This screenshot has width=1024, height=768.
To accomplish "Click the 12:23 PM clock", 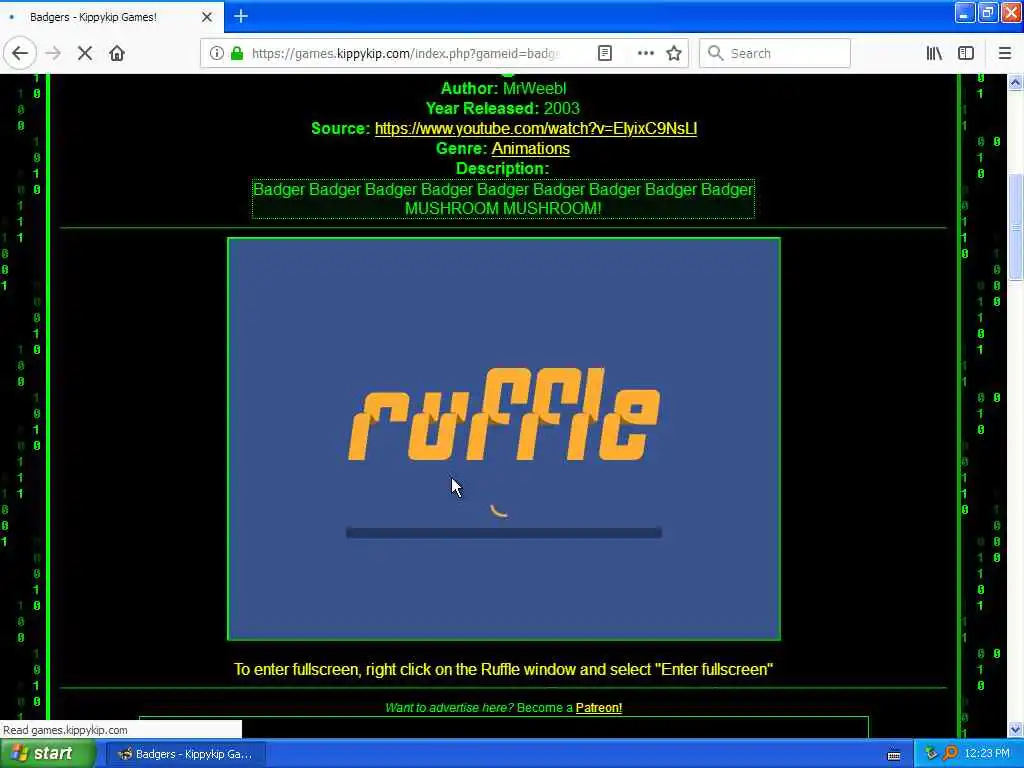I will click(x=987, y=754).
